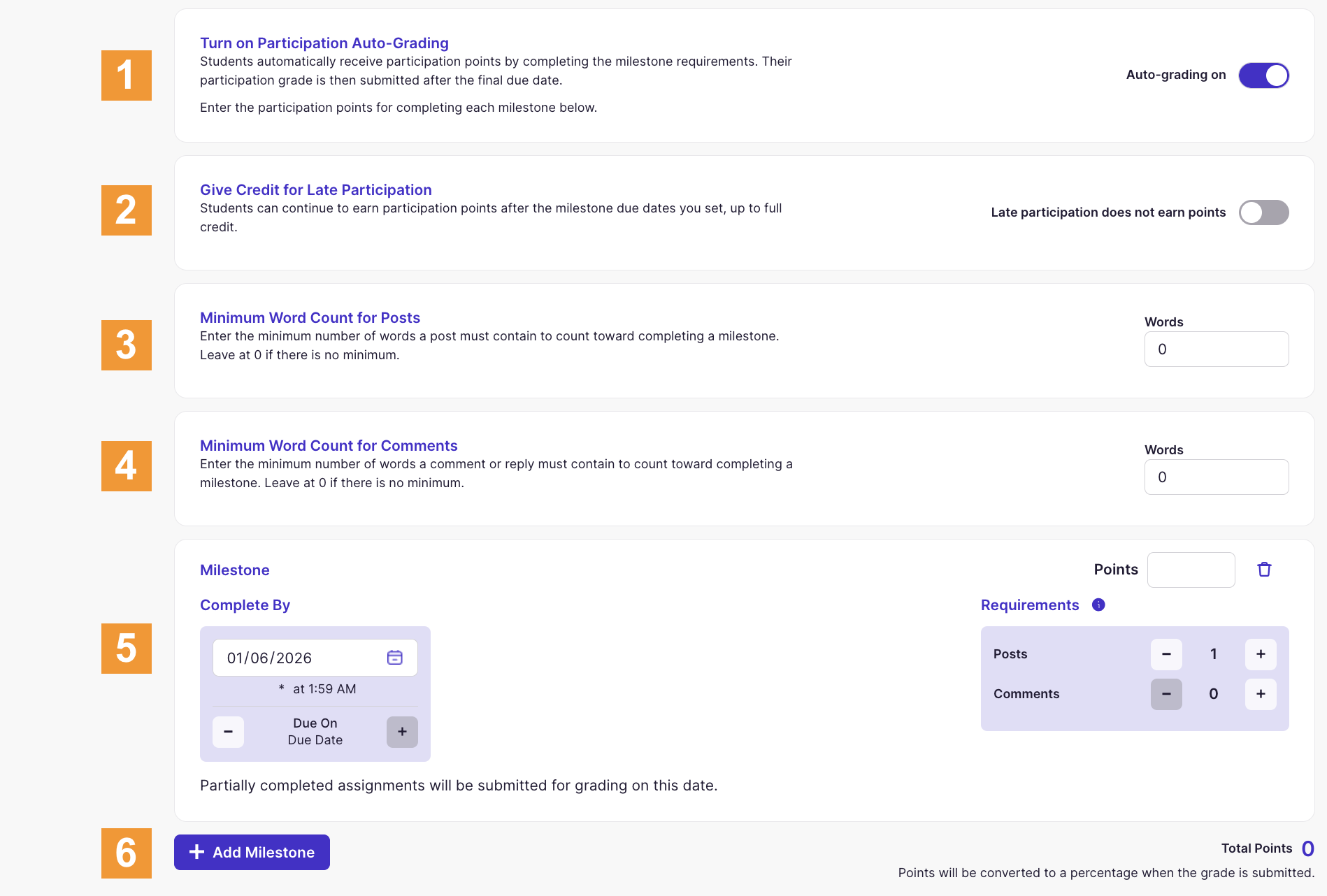Viewport: 1327px width, 896px height.
Task: Move the Due On date earlier with minus
Action: coord(228,732)
